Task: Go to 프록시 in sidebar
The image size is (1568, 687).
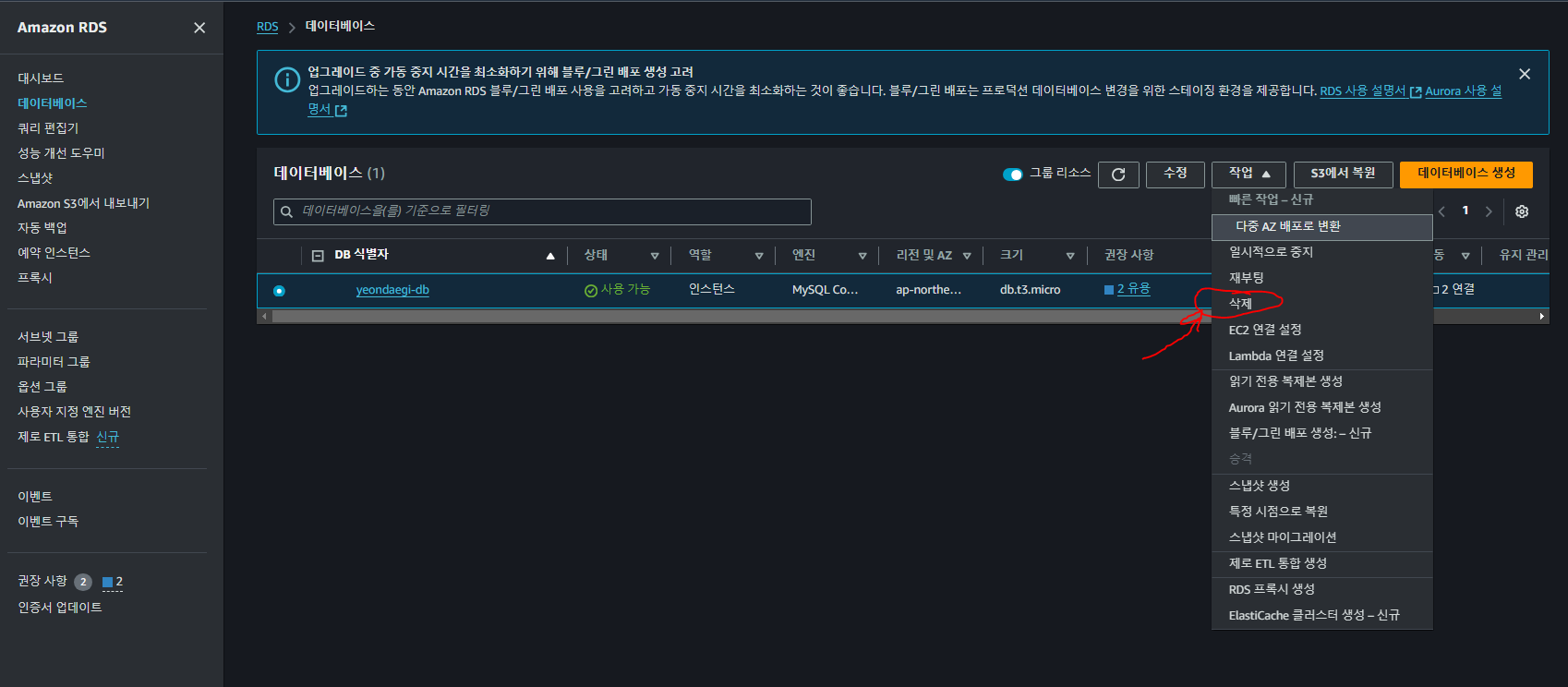Action: coord(35,278)
